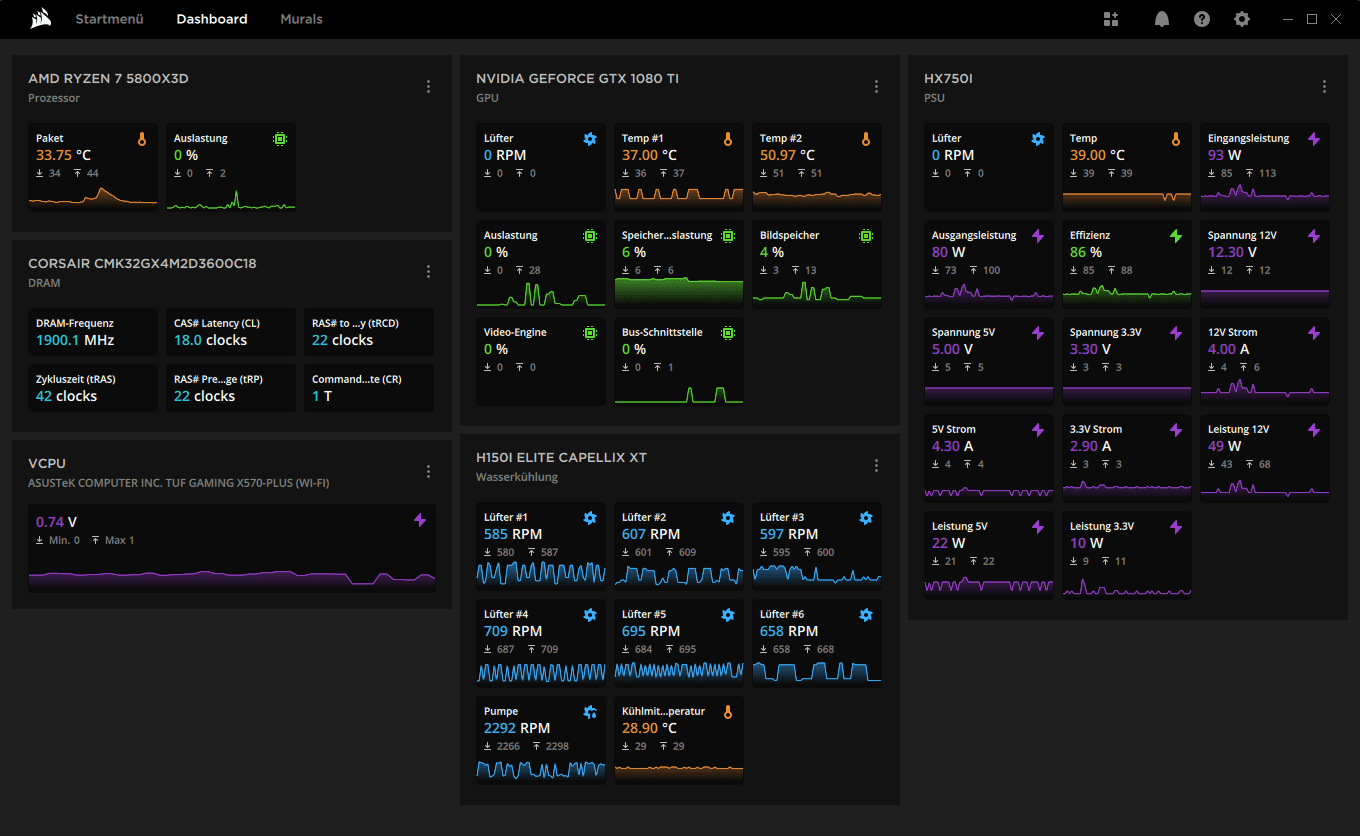1360x836 pixels.
Task: Click the fan icon on Lüfter #5 tile
Action: coord(728,615)
